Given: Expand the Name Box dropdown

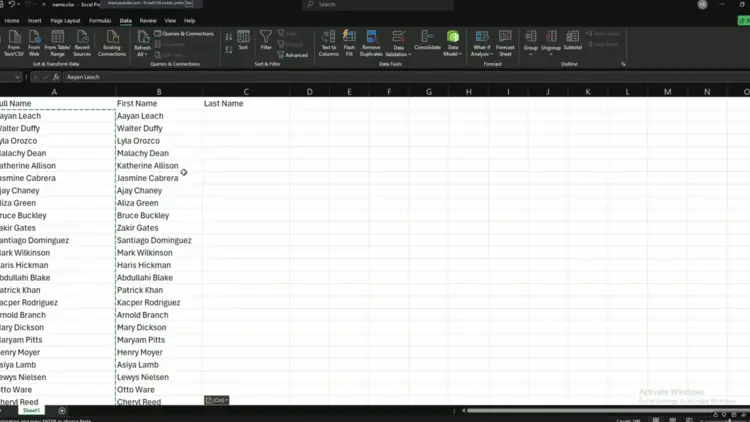Looking at the screenshot, I should 17,77.
